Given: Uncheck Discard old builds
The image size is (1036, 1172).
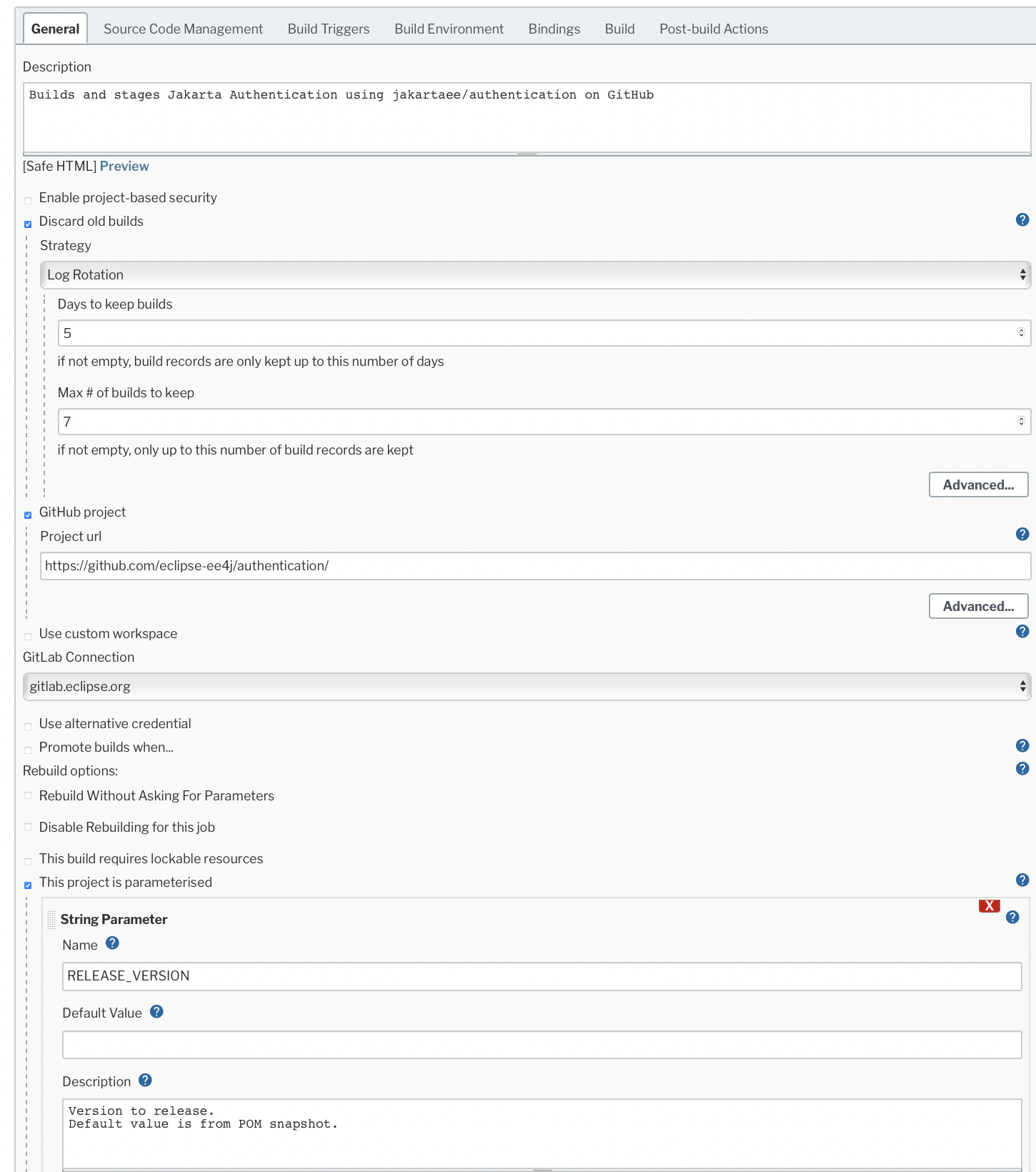Looking at the screenshot, I should (28, 224).
